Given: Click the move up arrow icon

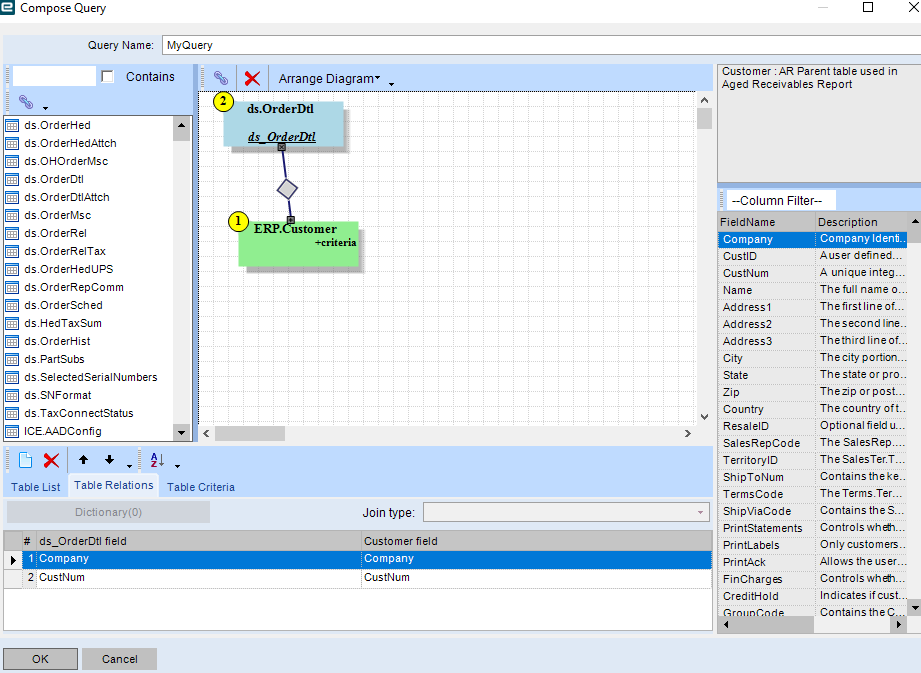Looking at the screenshot, I should pyautogui.click(x=83, y=460).
